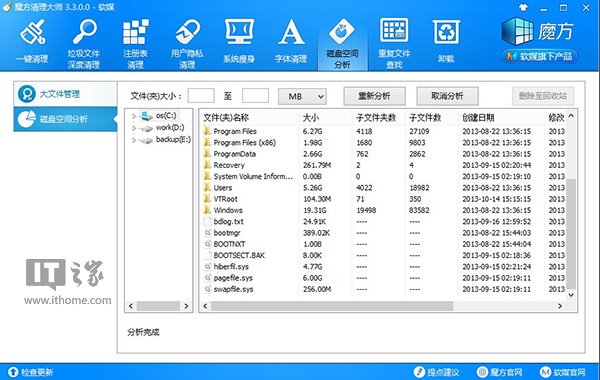Click the 重新分析 button
Viewport: 600px width, 380px height.
[374, 96]
